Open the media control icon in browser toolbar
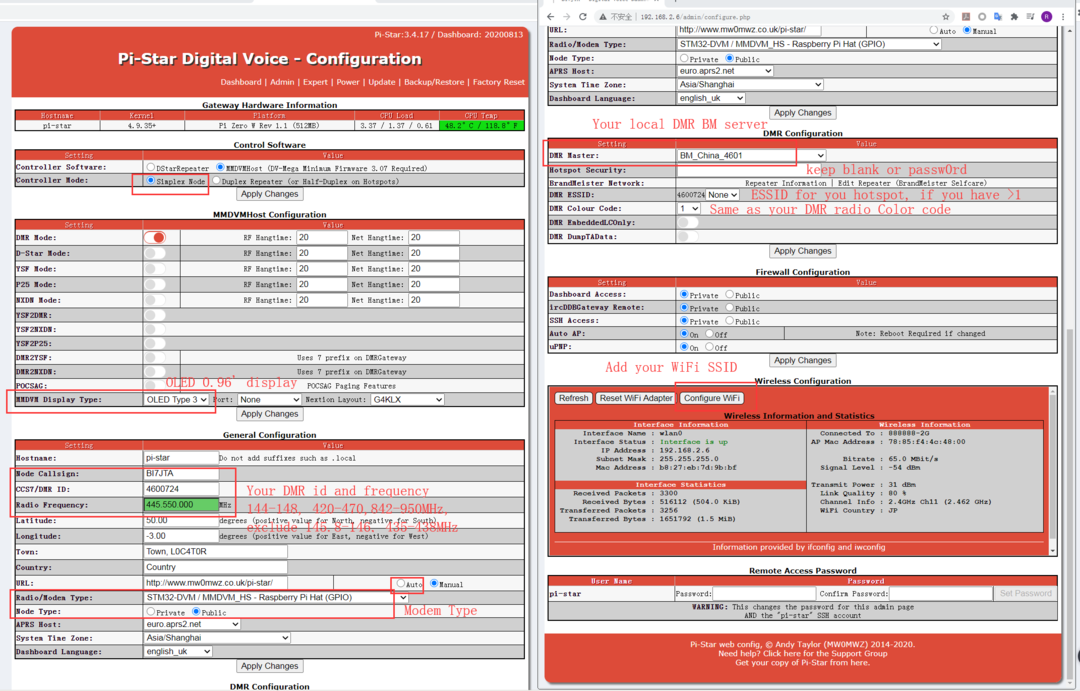Viewport: 1080px width, 691px height. point(1030,17)
